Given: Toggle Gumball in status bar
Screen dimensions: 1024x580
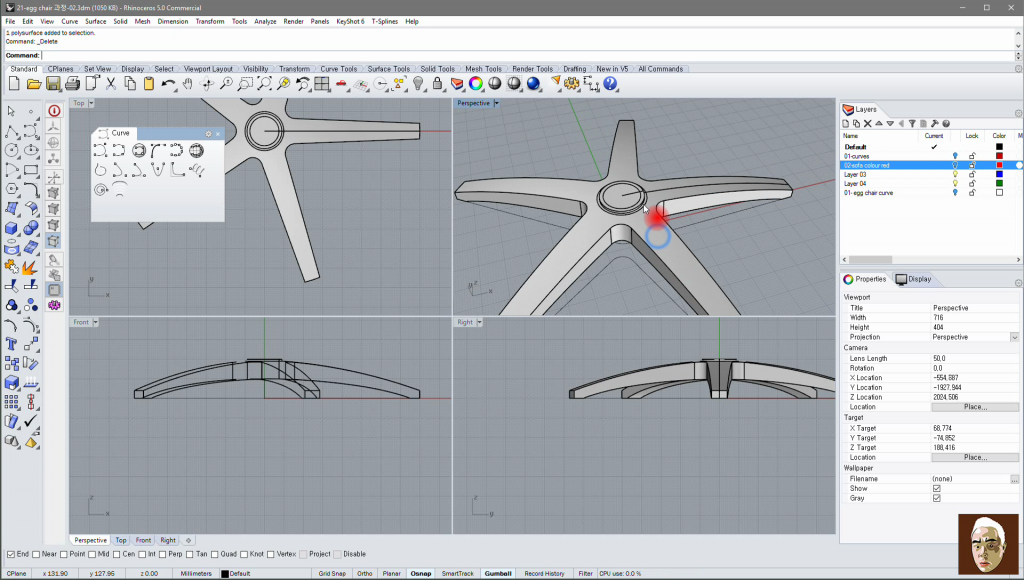Looking at the screenshot, I should pos(498,573).
